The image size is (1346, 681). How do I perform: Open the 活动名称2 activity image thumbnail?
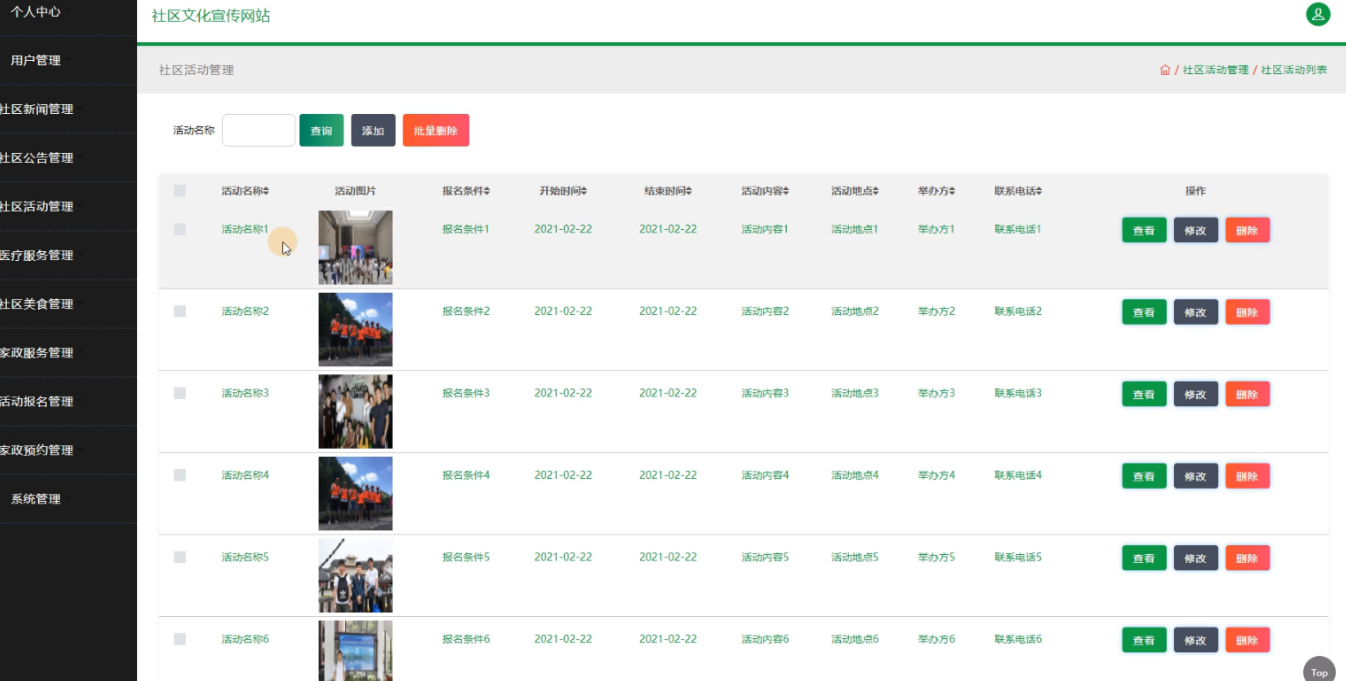pos(355,329)
